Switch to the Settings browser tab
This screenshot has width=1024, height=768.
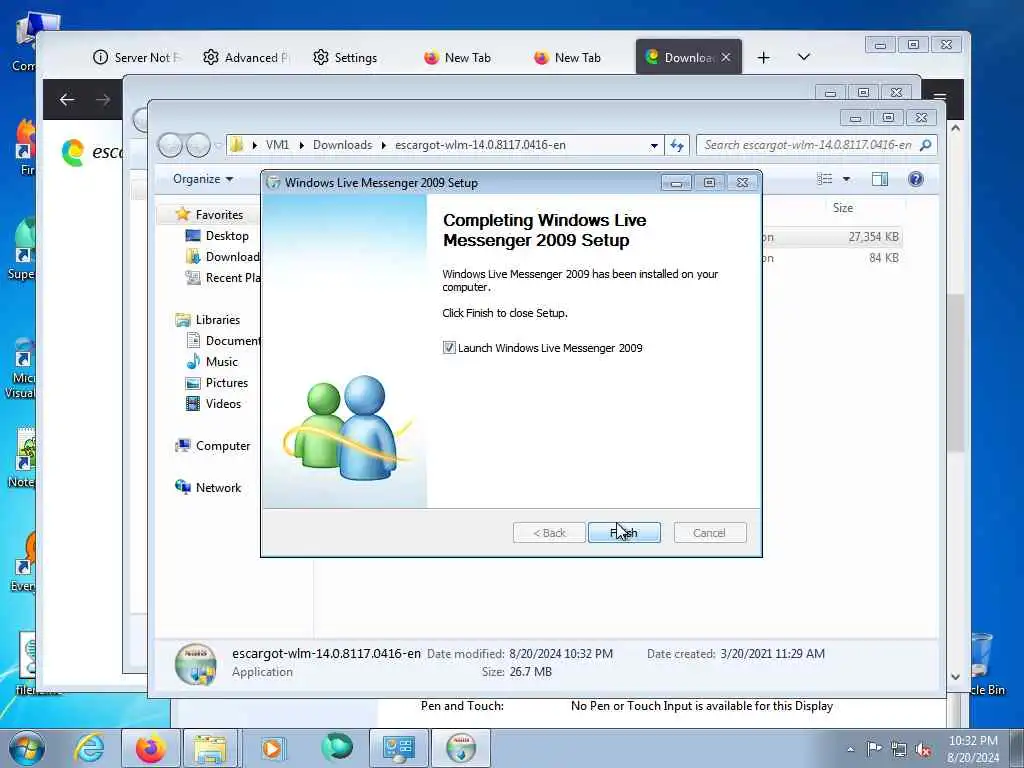click(345, 57)
